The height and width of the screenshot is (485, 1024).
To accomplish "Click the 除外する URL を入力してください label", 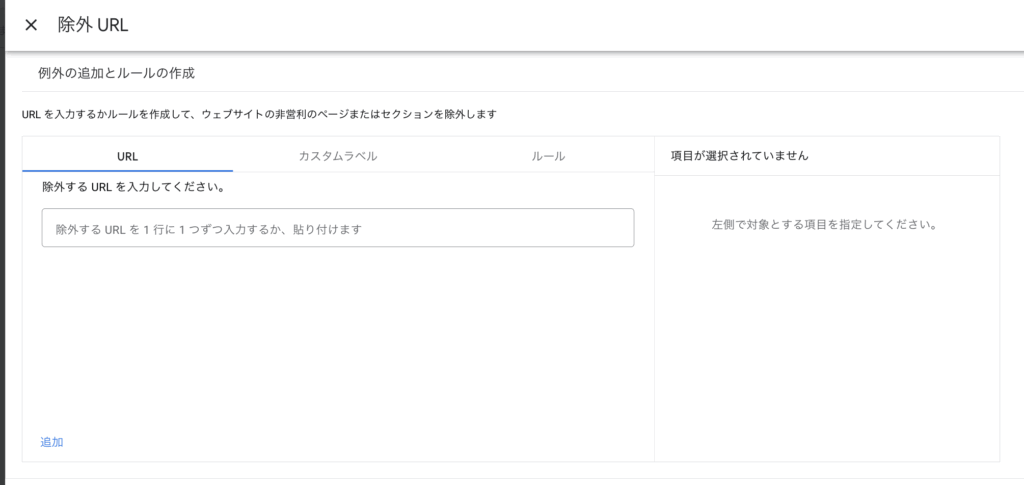I will [x=132, y=187].
